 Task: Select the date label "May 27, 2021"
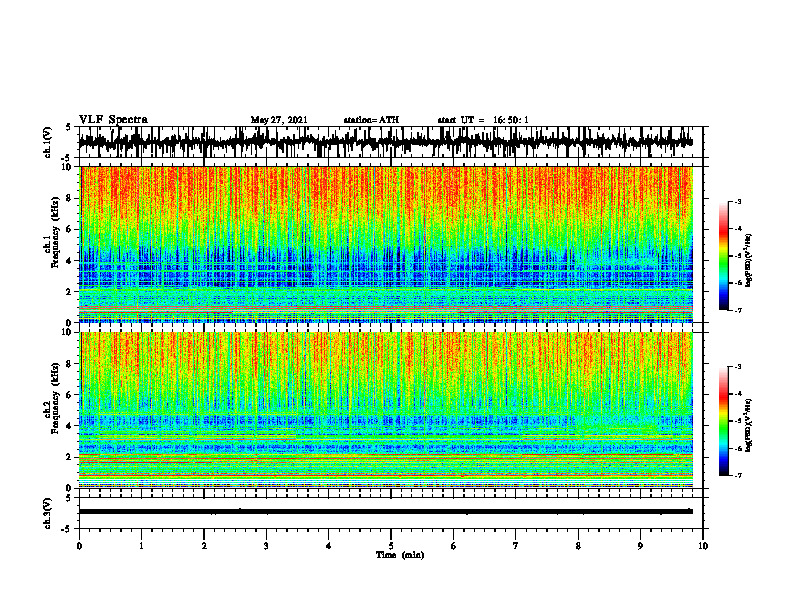coord(279,120)
